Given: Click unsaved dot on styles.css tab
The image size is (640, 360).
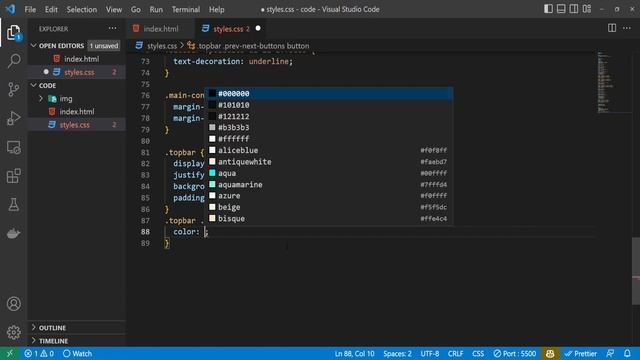Looking at the screenshot, I should (x=258, y=29).
